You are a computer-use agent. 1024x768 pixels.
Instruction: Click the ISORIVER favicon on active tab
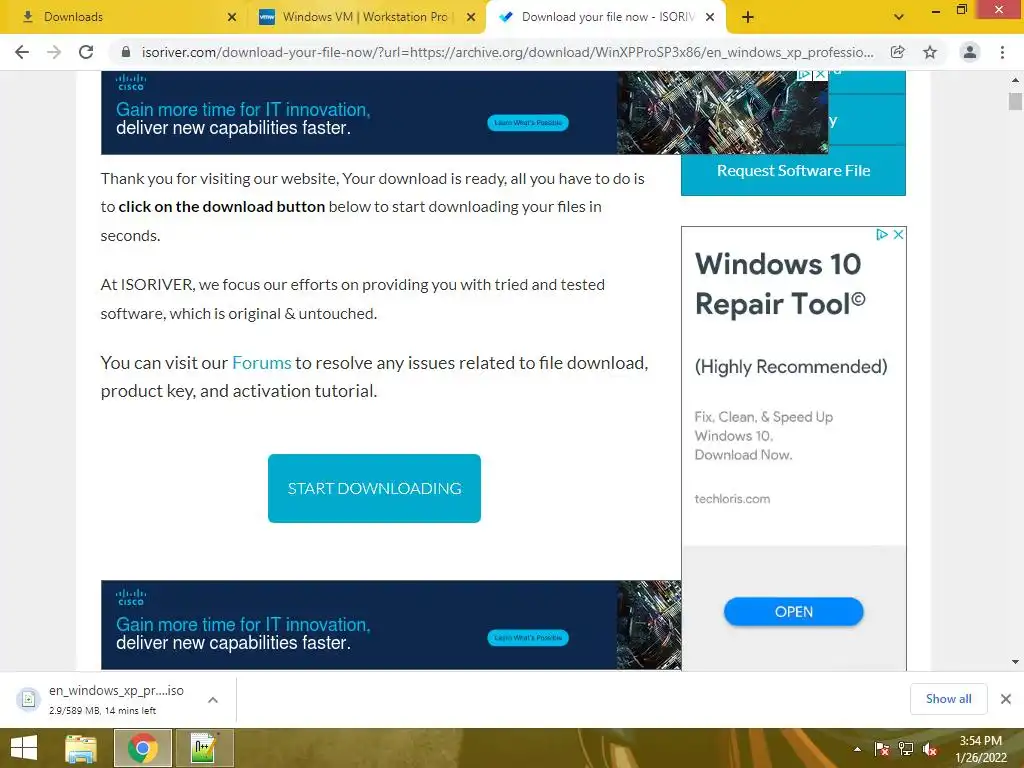point(505,17)
